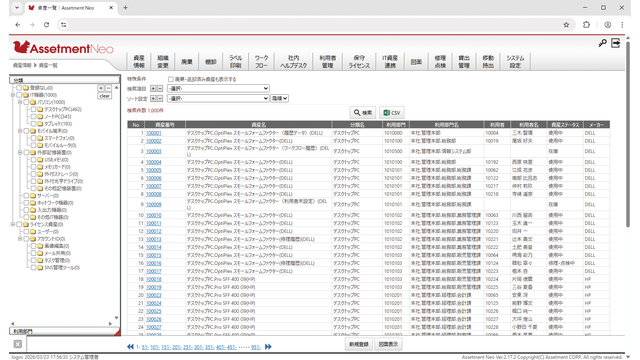This screenshot has width=640, height=360.
Task: Click the main page vertical scrollbar
Action: [628, 135]
